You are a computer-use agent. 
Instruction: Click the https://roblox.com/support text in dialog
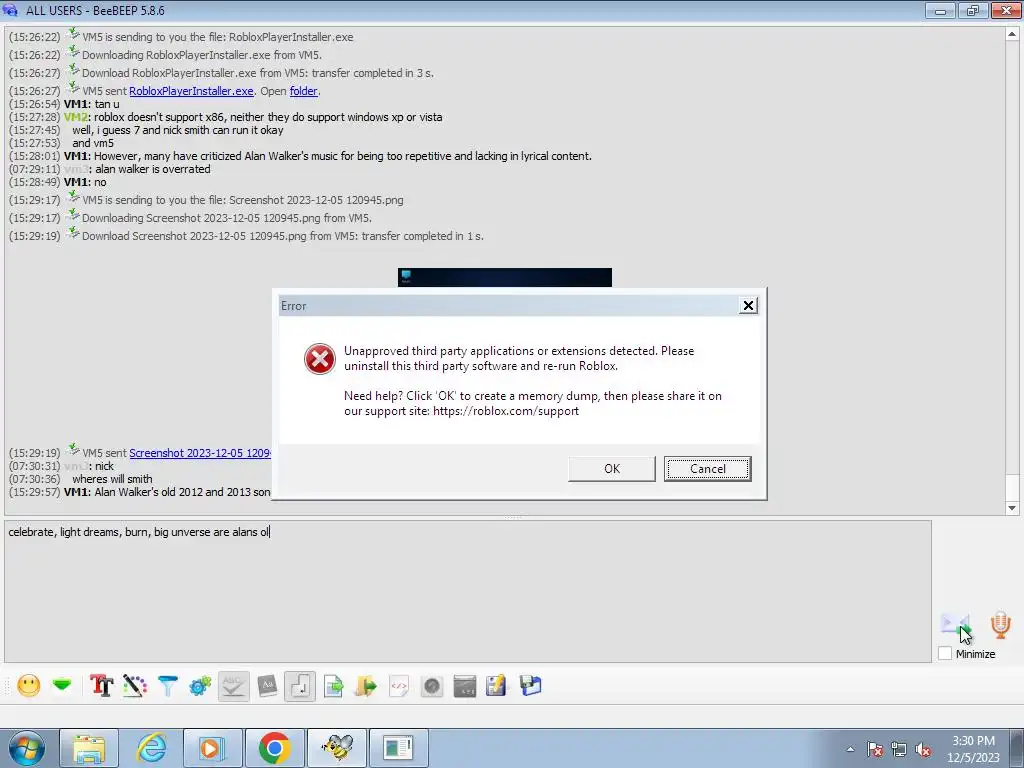506,411
